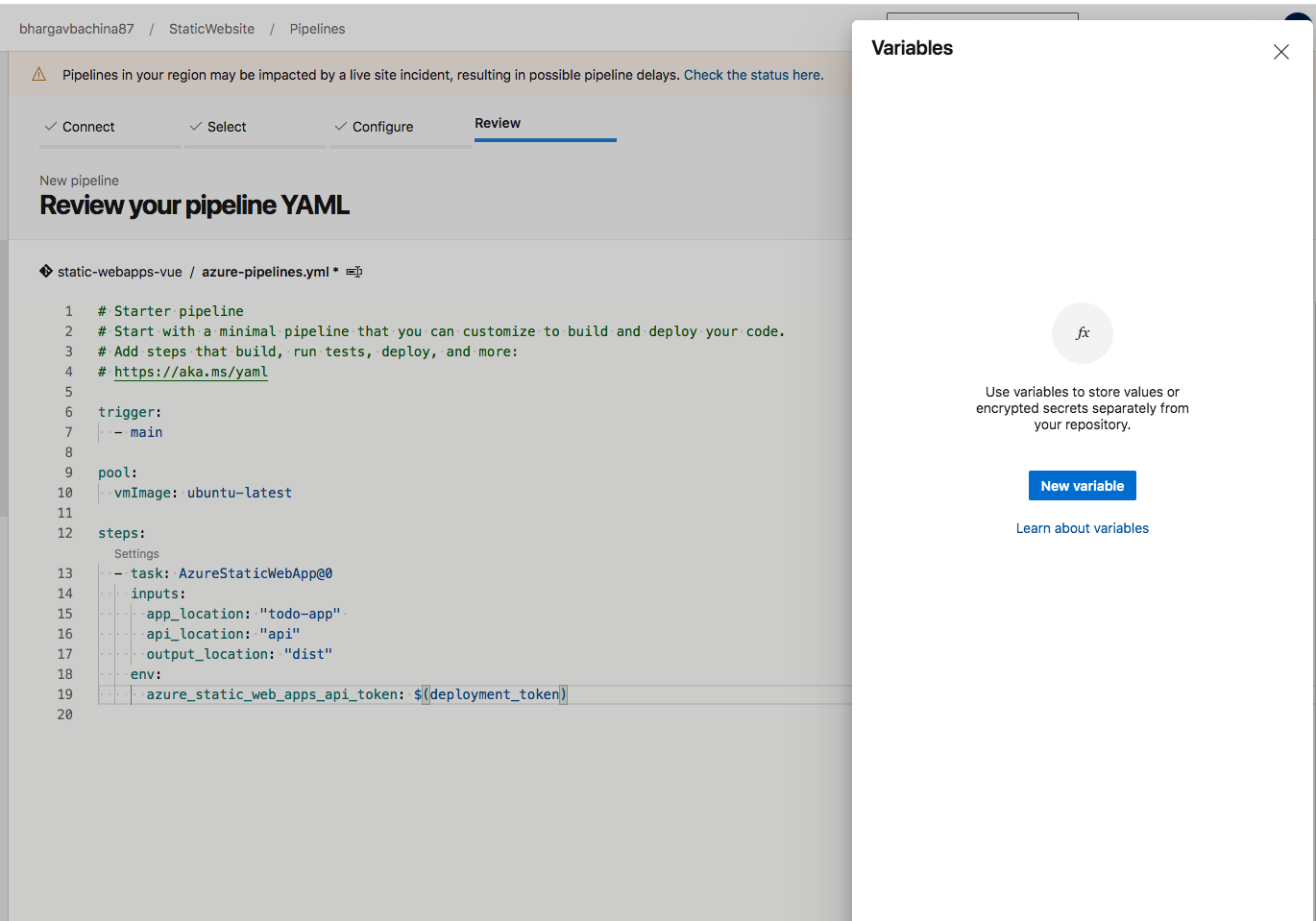Screen dimensions: 1316x921
Task: Click the fx icon in the Variables panel
Action: click(x=1083, y=333)
